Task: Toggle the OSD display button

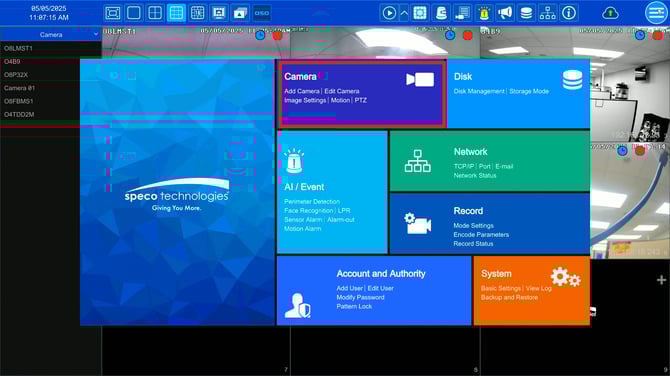Action: click(x=262, y=13)
